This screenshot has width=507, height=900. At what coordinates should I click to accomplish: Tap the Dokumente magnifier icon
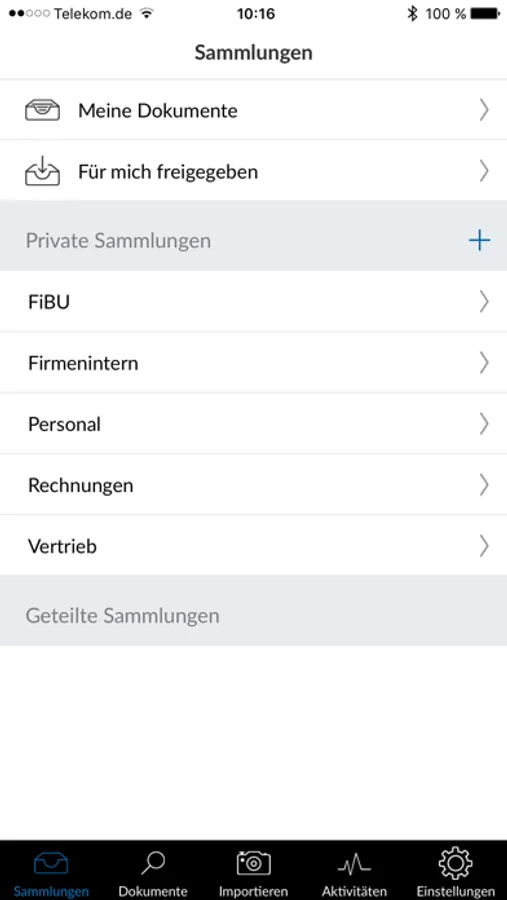click(153, 863)
